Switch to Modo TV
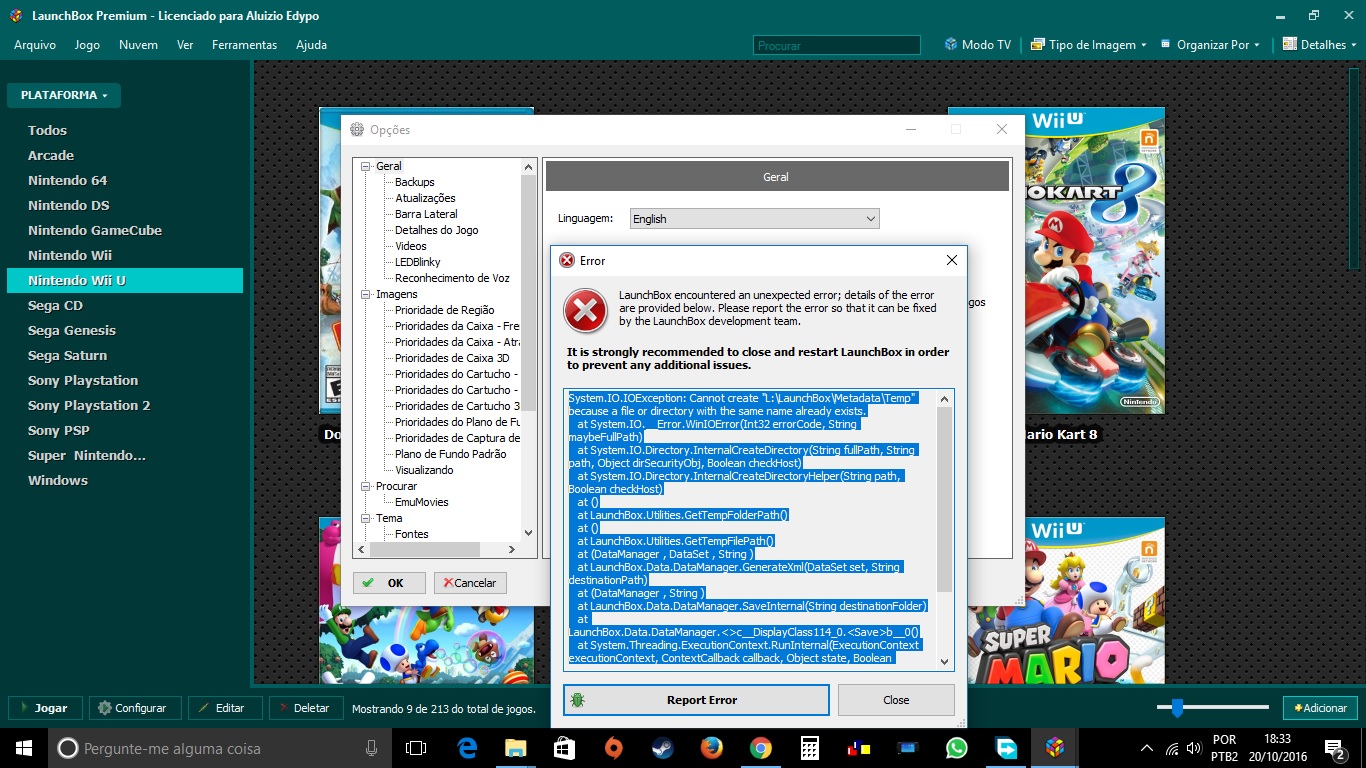This screenshot has height=768, width=1366. (x=978, y=45)
